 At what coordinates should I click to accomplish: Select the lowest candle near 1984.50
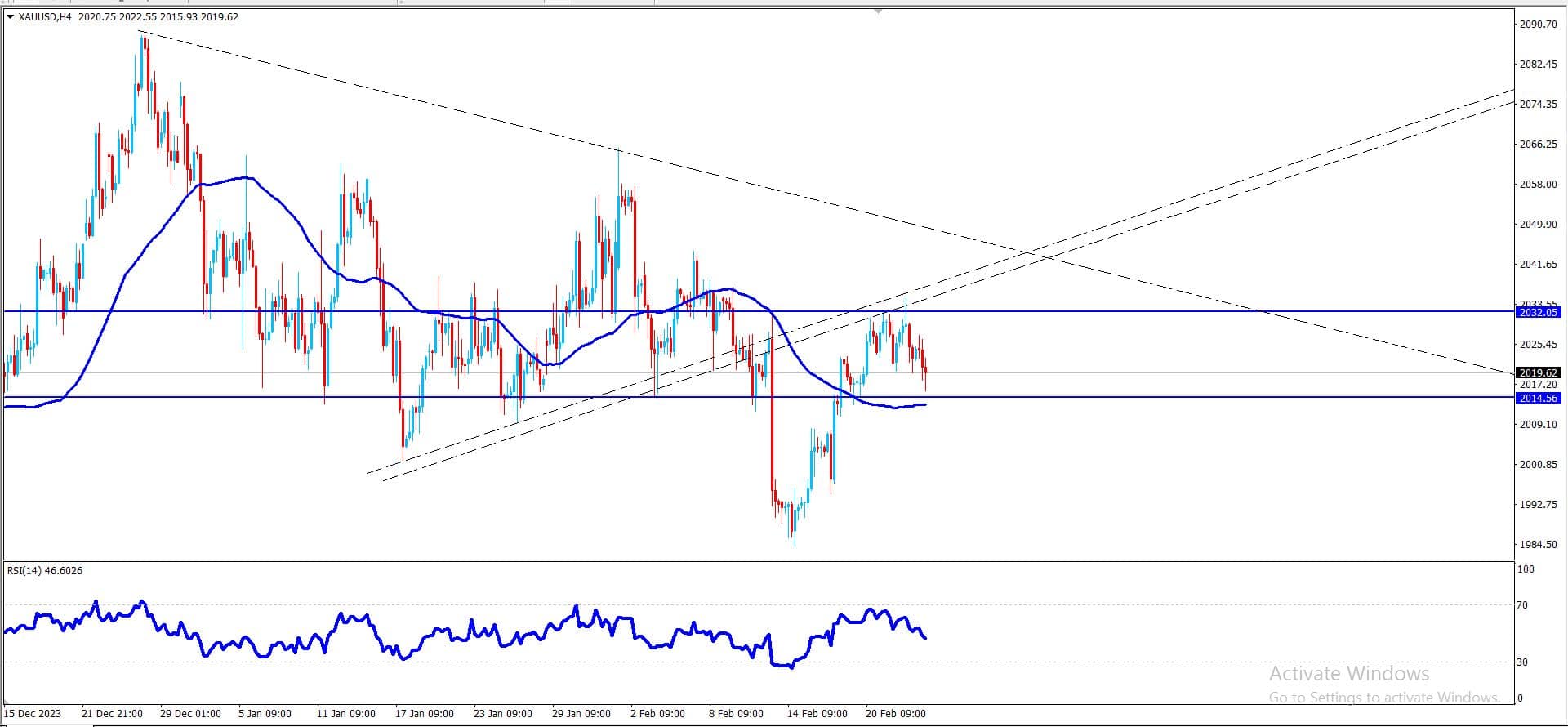click(793, 521)
